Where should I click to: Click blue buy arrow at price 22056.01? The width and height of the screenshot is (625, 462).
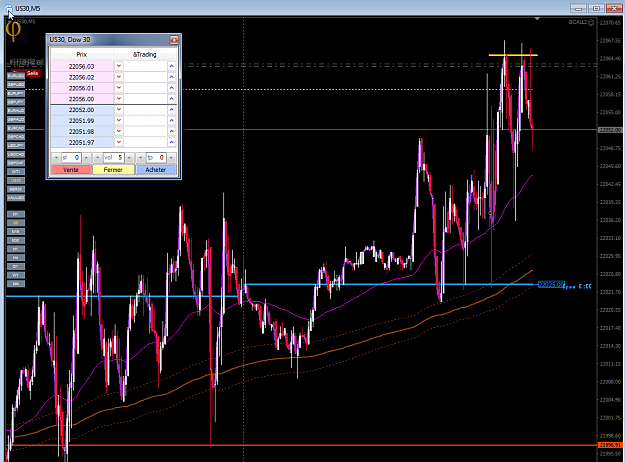point(171,88)
